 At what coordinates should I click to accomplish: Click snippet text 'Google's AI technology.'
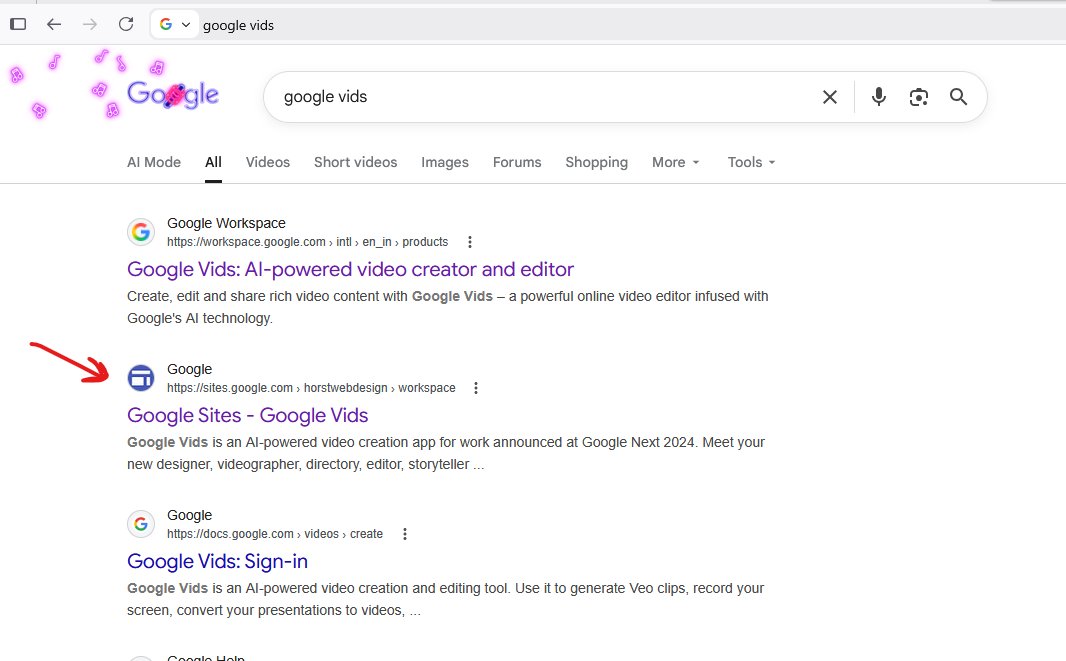(x=200, y=318)
